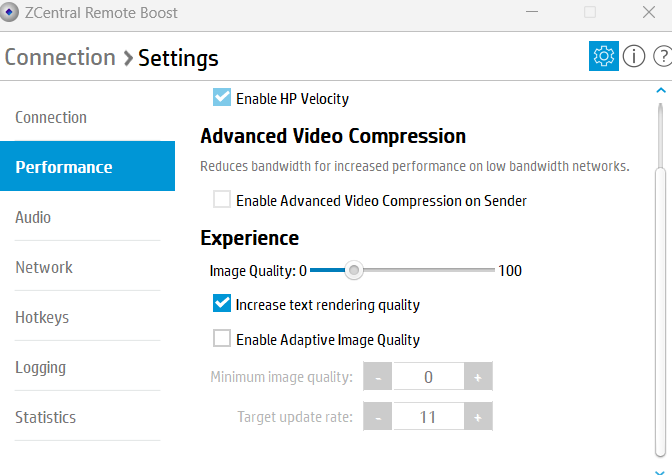Click the information (i) icon
Viewport: 672px width, 475px height.
(634, 56)
